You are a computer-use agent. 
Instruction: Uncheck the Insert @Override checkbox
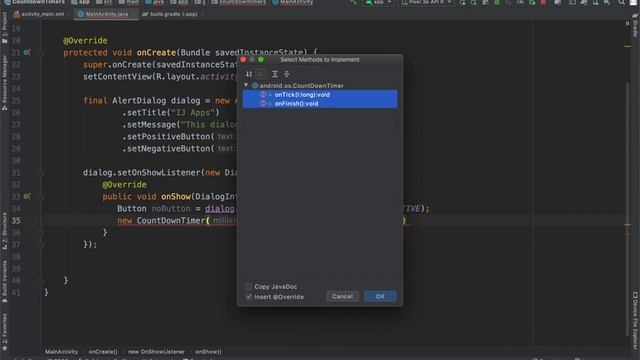249,297
